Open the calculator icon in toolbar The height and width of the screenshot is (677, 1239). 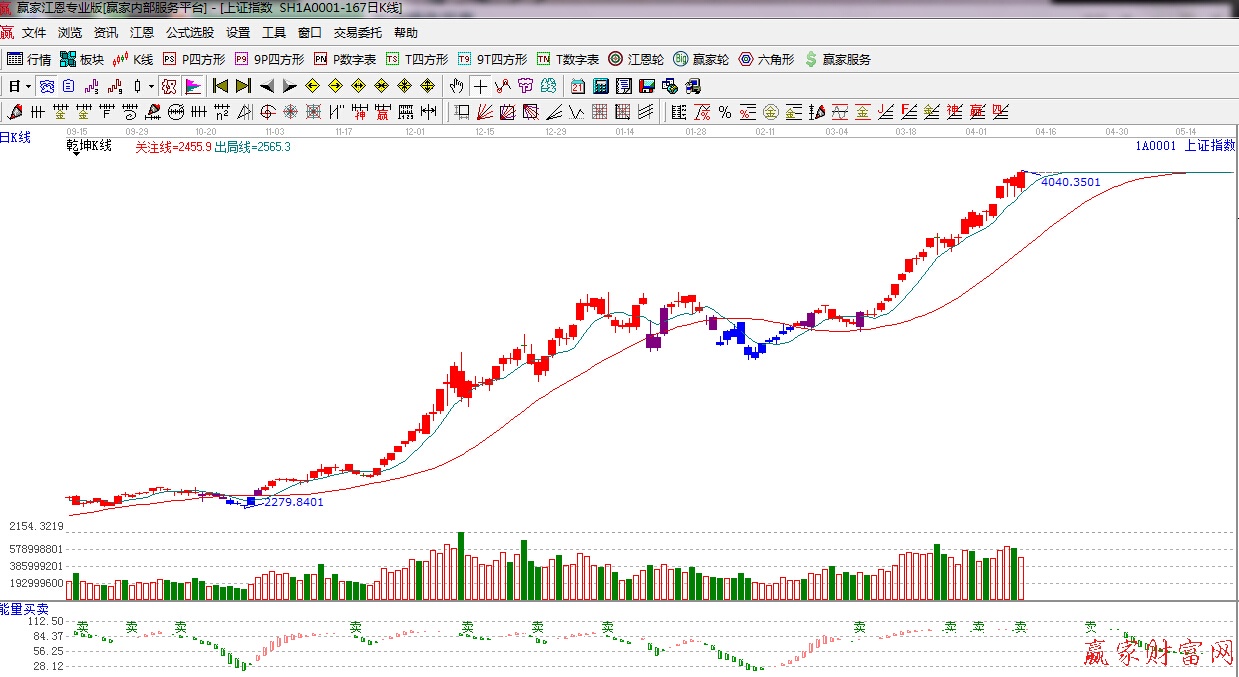click(x=601, y=86)
